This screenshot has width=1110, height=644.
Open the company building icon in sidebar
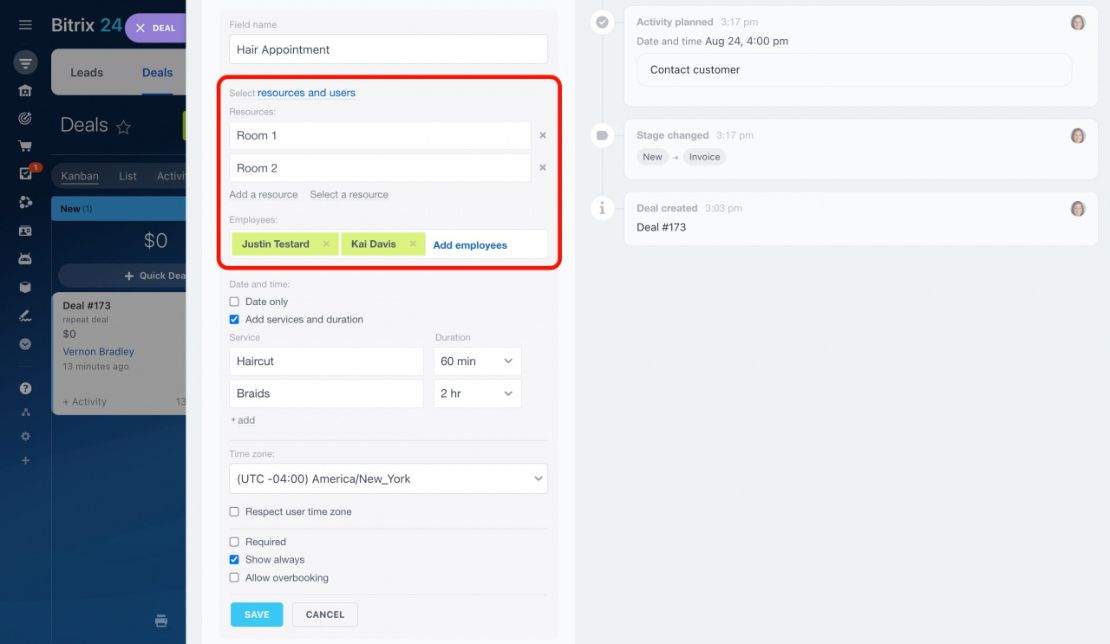point(25,91)
